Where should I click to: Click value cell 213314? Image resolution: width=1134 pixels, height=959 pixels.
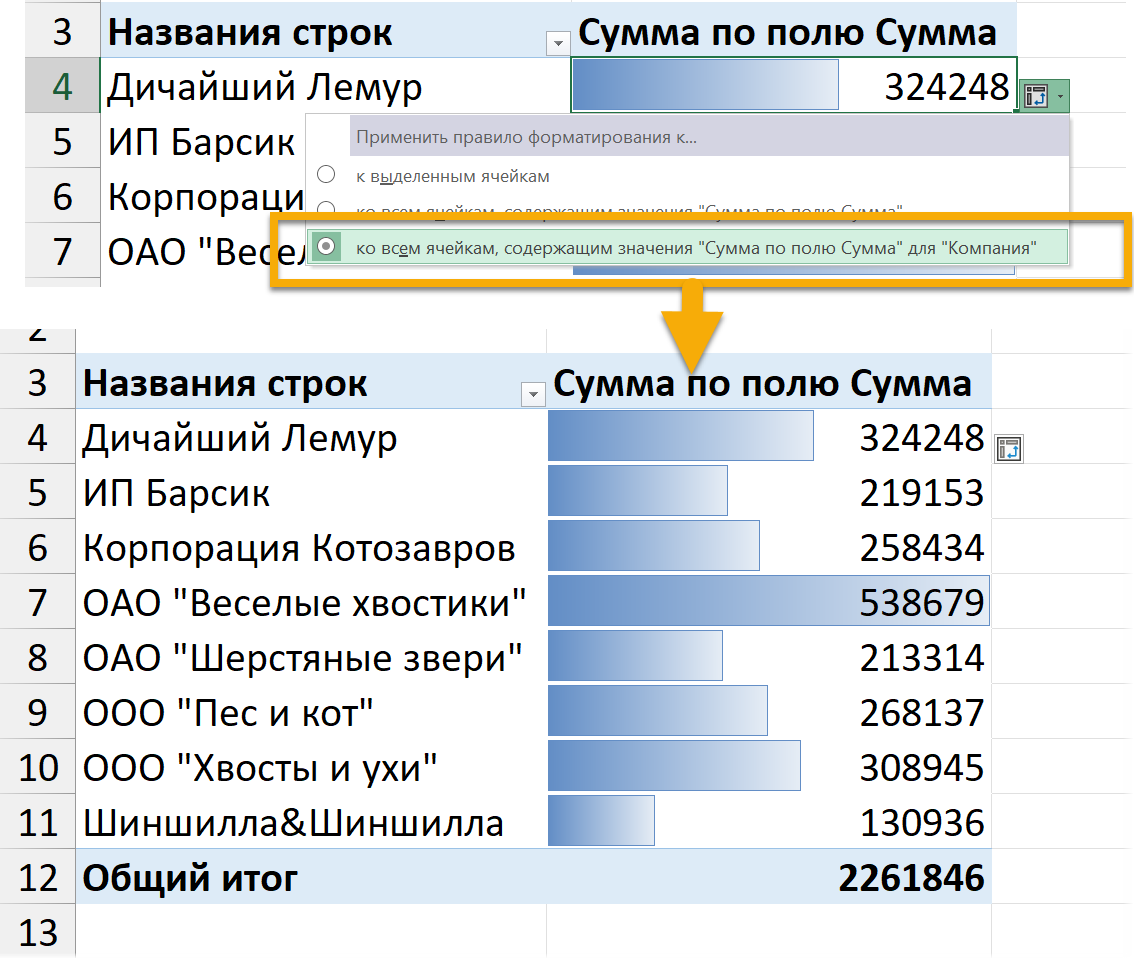click(769, 657)
